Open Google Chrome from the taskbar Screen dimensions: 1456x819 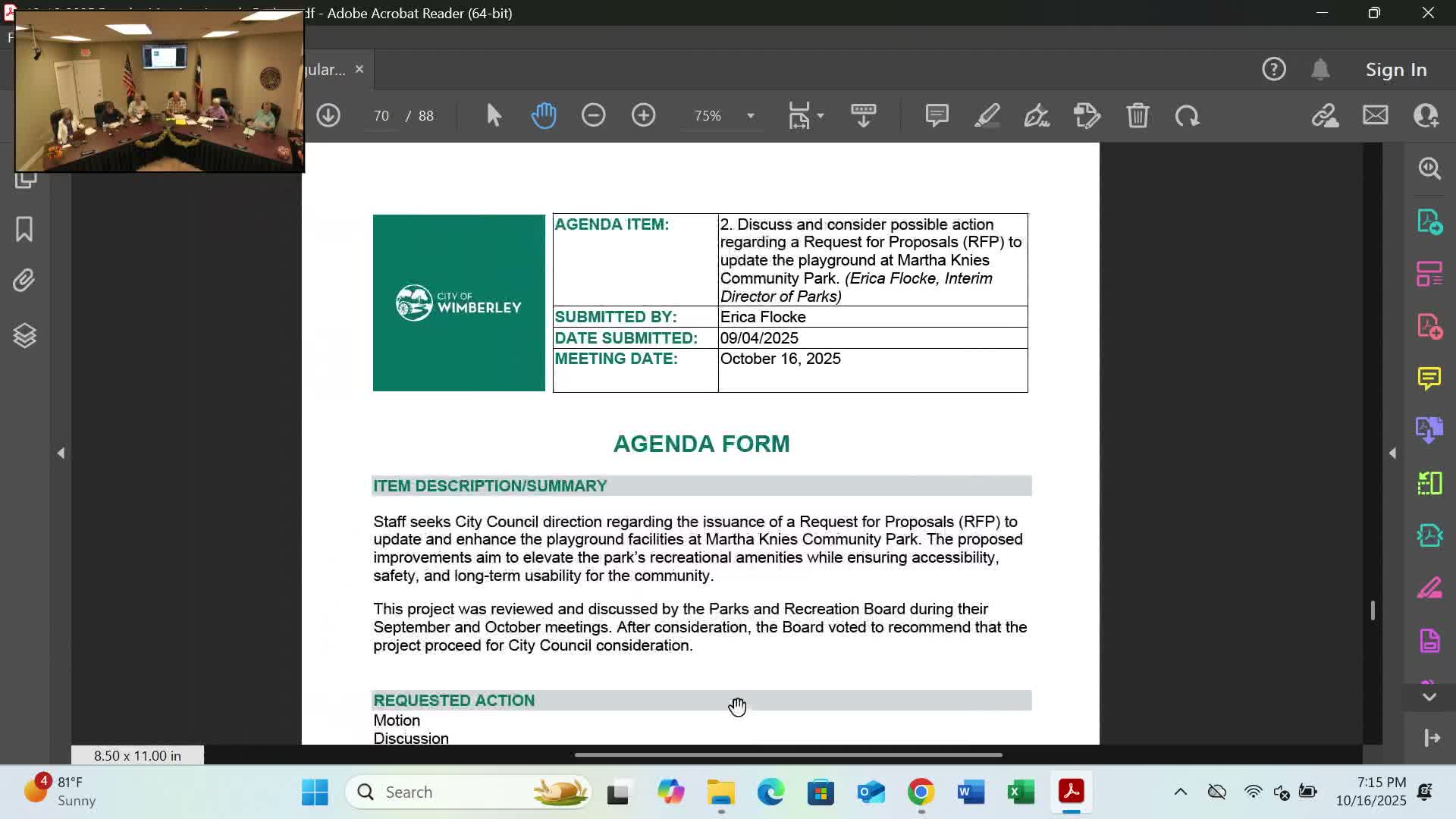(x=921, y=792)
